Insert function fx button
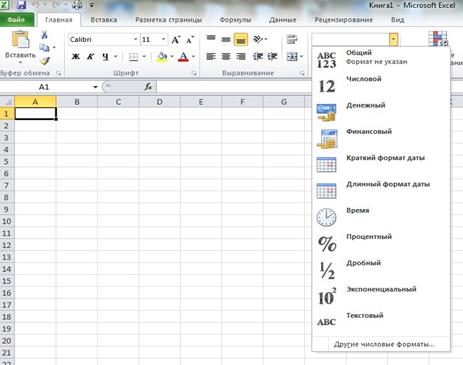This screenshot has height=365, width=463. point(148,87)
